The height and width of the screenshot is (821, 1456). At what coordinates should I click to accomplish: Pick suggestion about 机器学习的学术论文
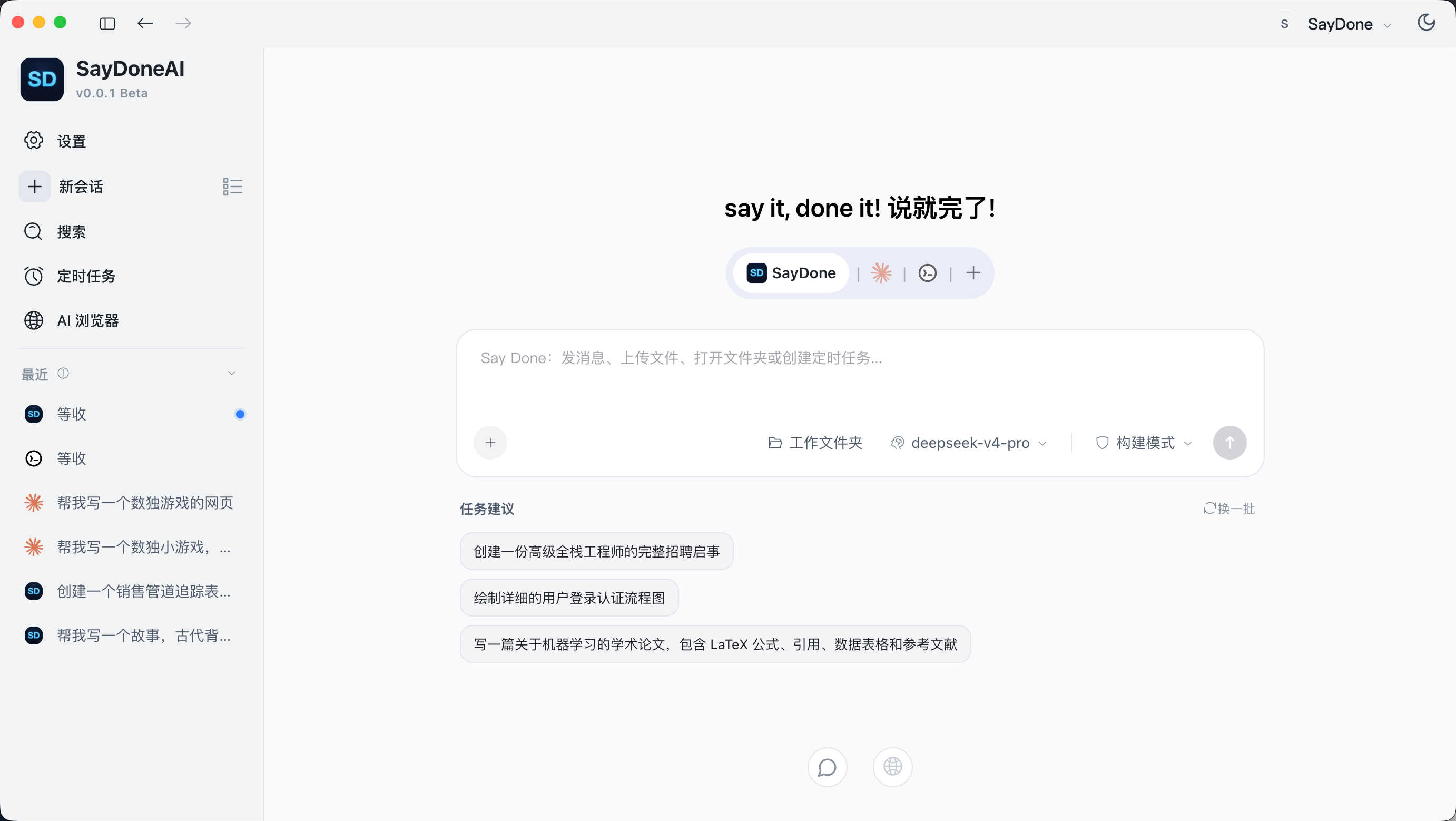pos(715,644)
